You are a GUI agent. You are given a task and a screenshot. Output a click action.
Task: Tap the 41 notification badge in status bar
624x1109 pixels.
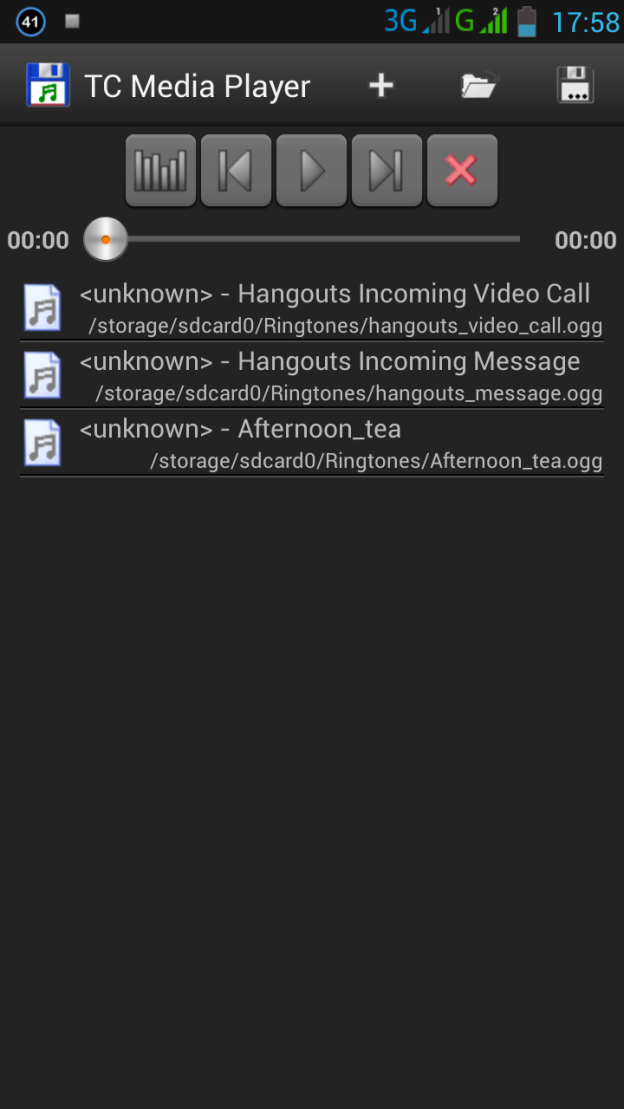30,21
